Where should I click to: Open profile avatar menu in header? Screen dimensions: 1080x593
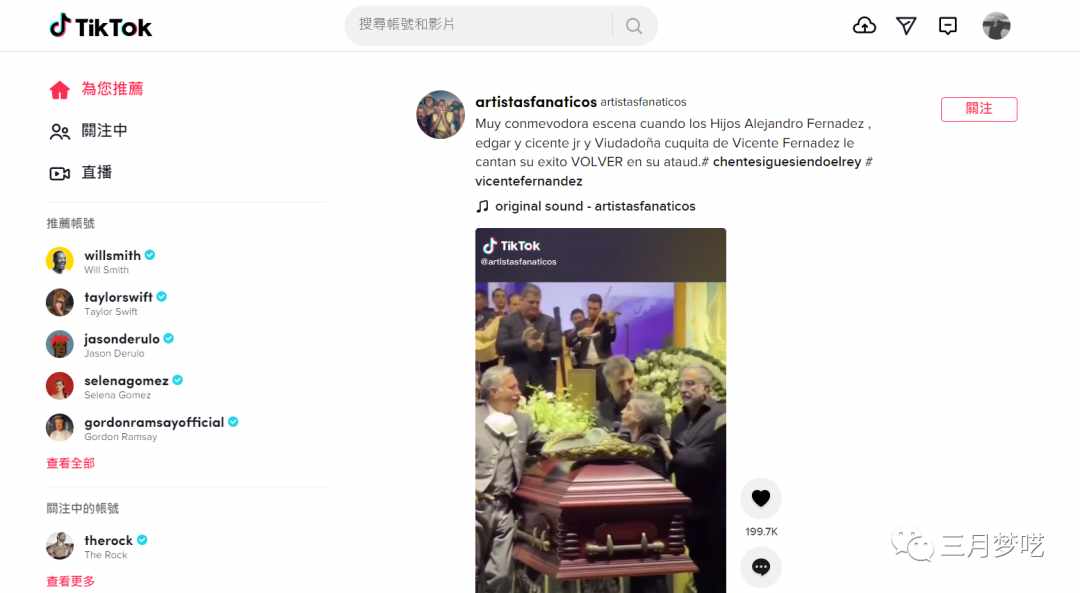pyautogui.click(x=996, y=26)
